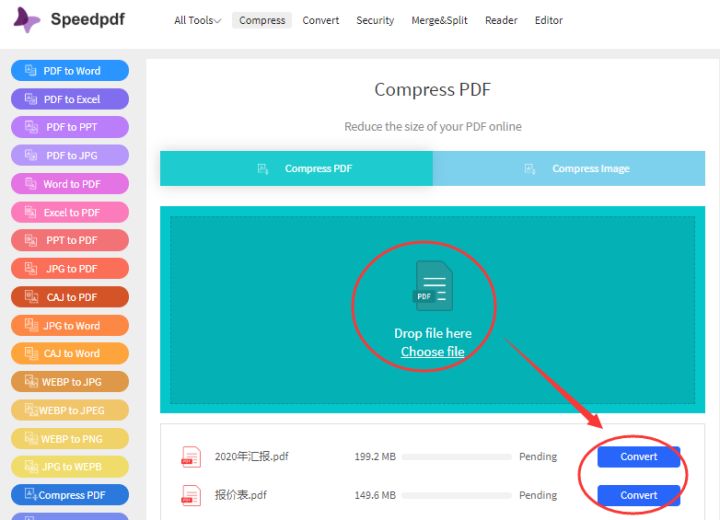Open the Word to PDF tool
This screenshot has height=520, width=720.
click(70, 184)
